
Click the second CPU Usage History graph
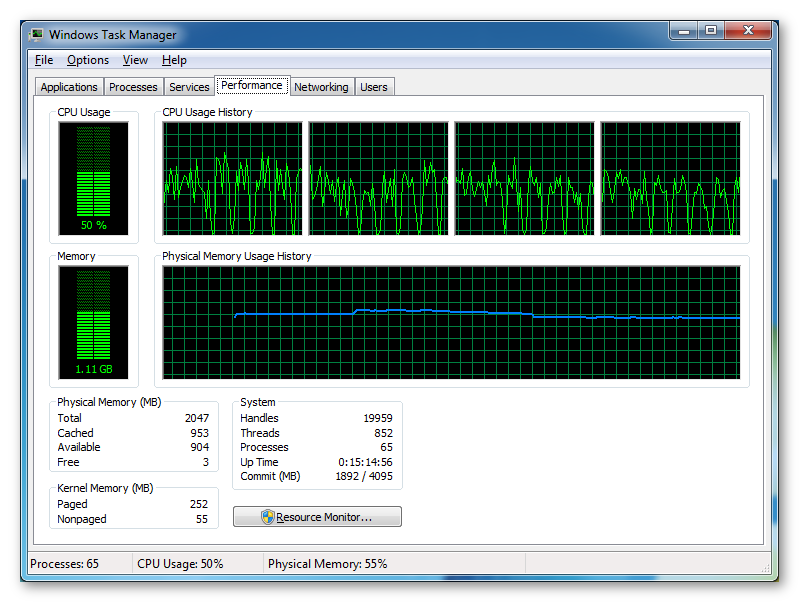tap(378, 178)
